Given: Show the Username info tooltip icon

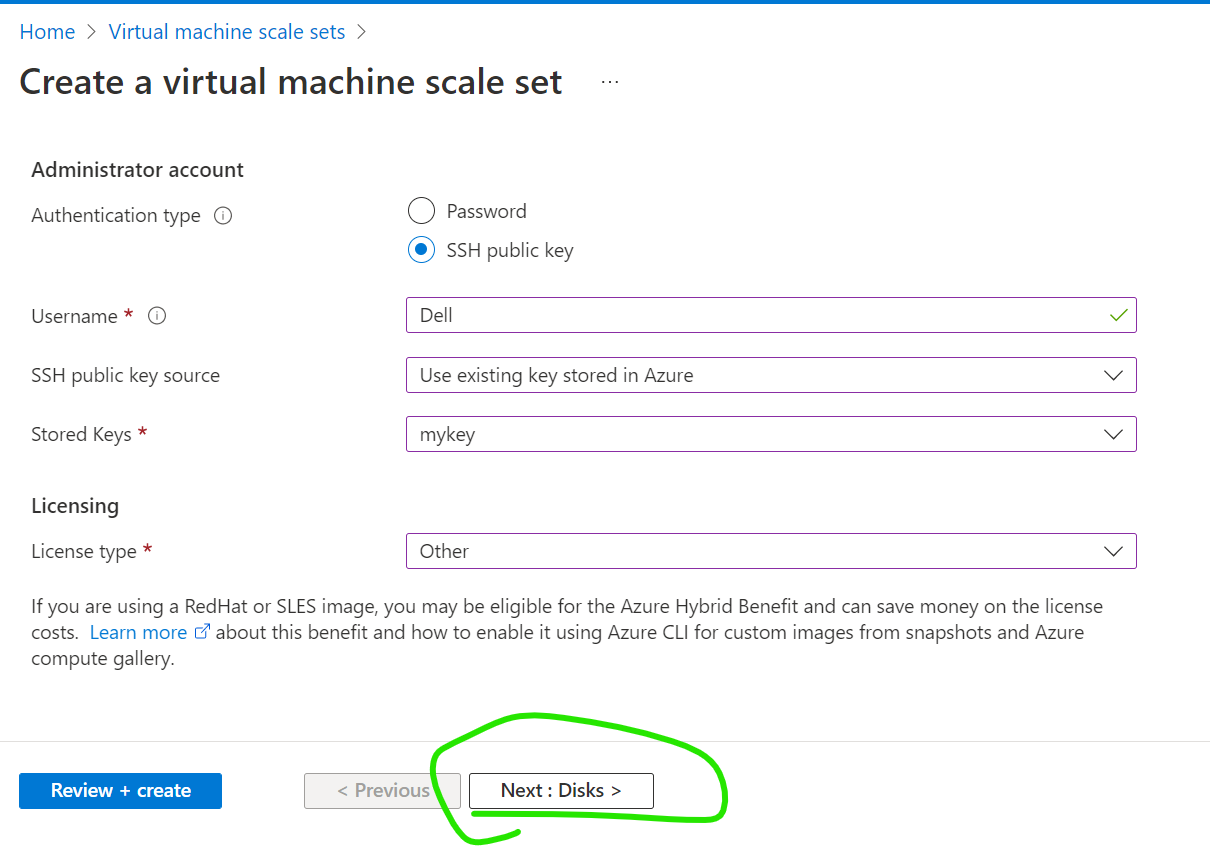Looking at the screenshot, I should click(157, 316).
